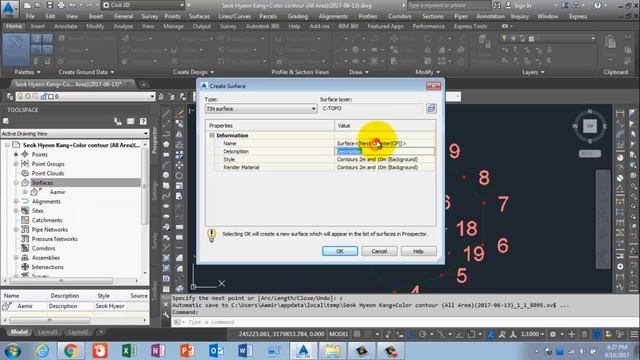Click the command line input field

(404, 322)
